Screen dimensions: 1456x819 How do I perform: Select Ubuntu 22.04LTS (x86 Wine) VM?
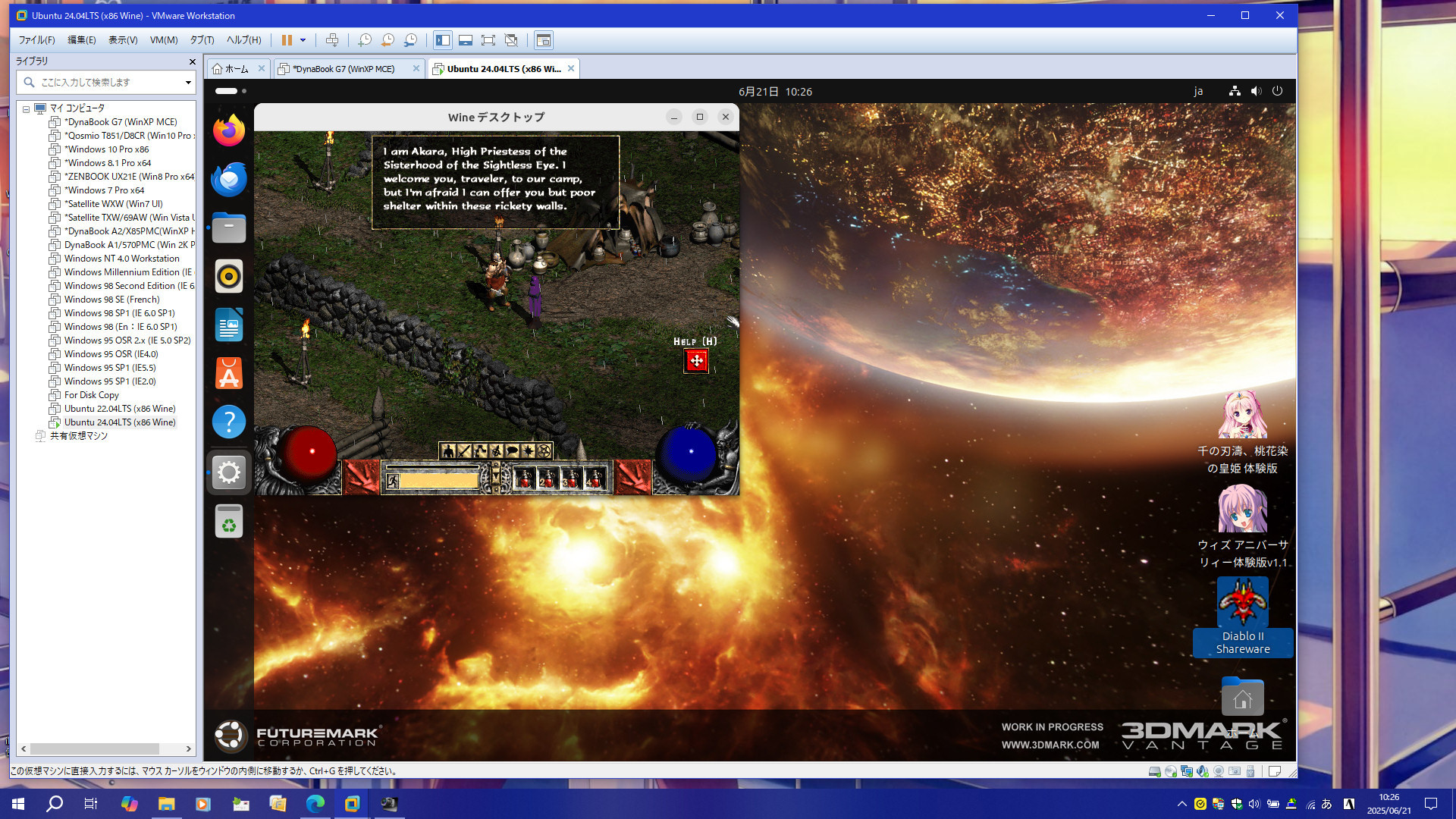[120, 409]
